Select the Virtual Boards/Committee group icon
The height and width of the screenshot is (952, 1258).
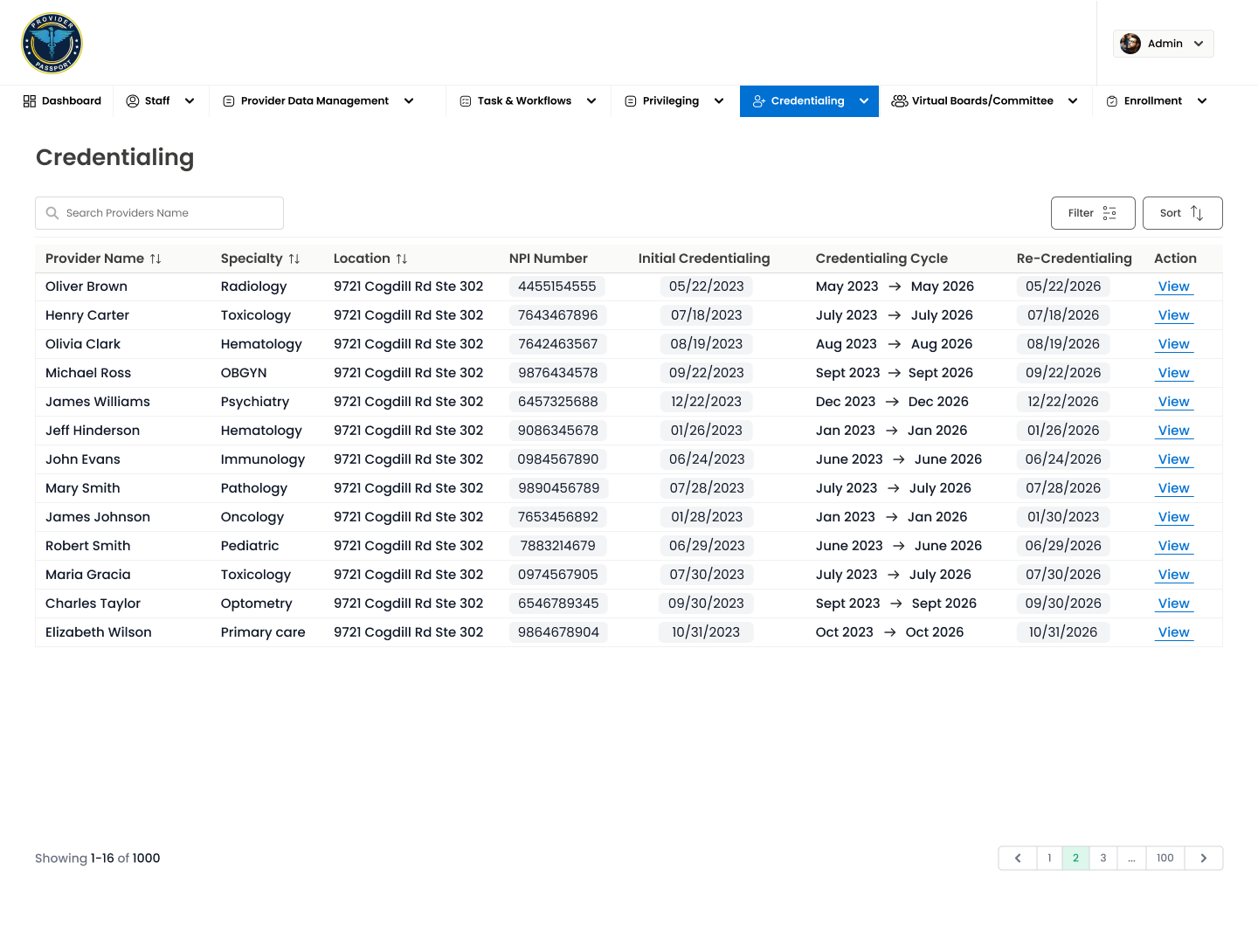[899, 100]
